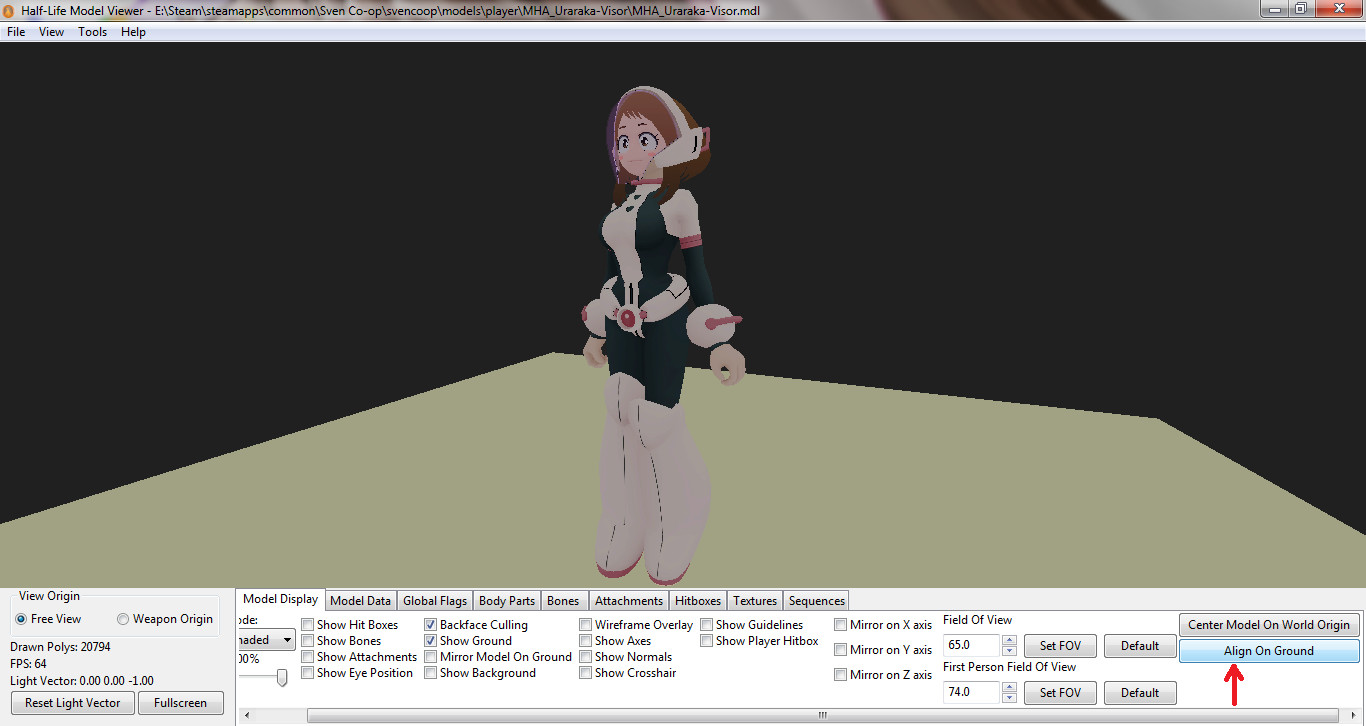Image resolution: width=1366 pixels, height=726 pixels.
Task: Toggle Mirror on Z axis checkbox
Action: tap(841, 675)
